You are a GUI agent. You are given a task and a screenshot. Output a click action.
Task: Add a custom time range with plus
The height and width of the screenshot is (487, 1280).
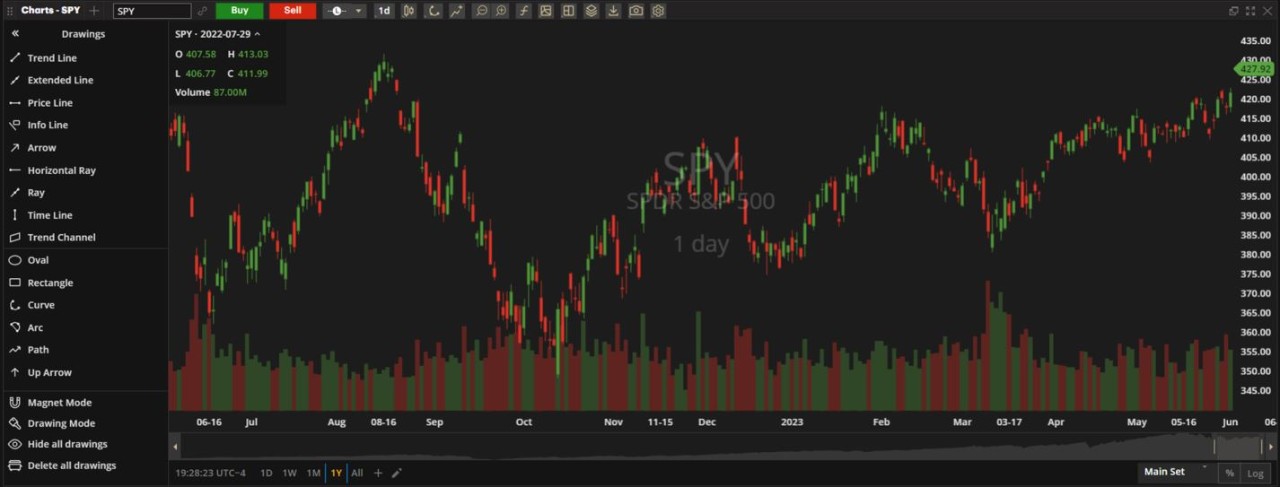pyautogui.click(x=378, y=473)
